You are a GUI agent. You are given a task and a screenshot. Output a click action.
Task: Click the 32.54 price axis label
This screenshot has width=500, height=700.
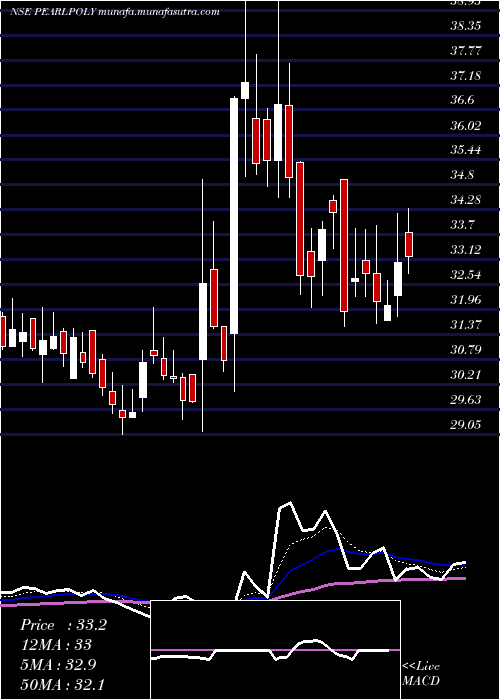(466, 275)
